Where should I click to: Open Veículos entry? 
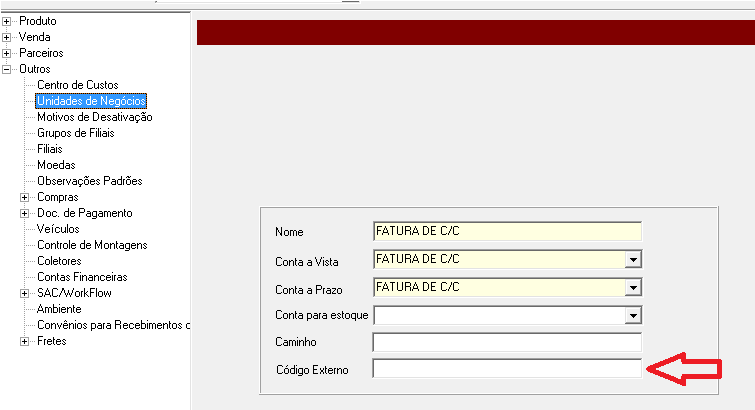coord(58,228)
